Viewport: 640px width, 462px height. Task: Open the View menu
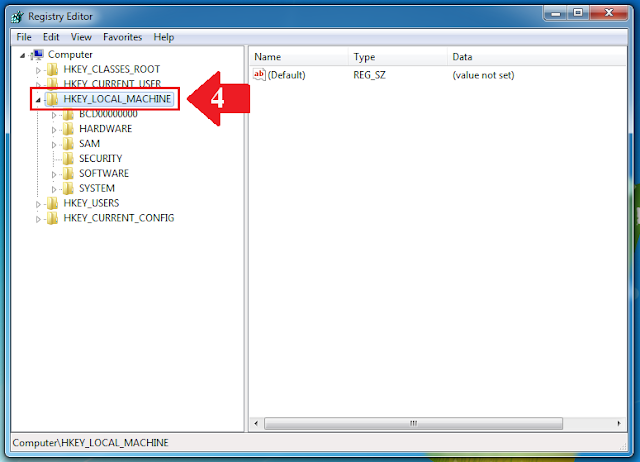[x=81, y=37]
